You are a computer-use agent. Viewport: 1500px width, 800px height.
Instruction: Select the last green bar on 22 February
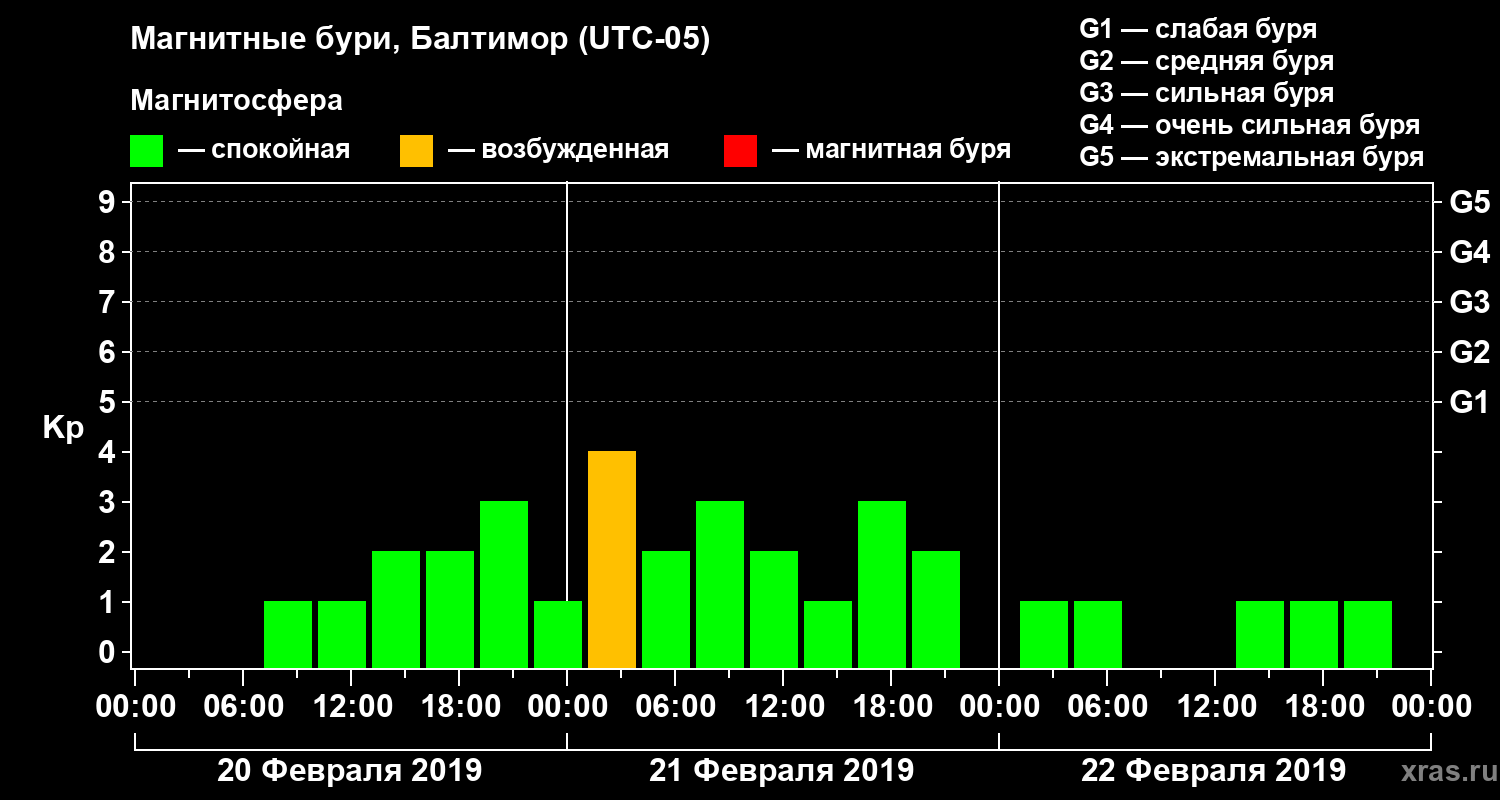pyautogui.click(x=1368, y=635)
